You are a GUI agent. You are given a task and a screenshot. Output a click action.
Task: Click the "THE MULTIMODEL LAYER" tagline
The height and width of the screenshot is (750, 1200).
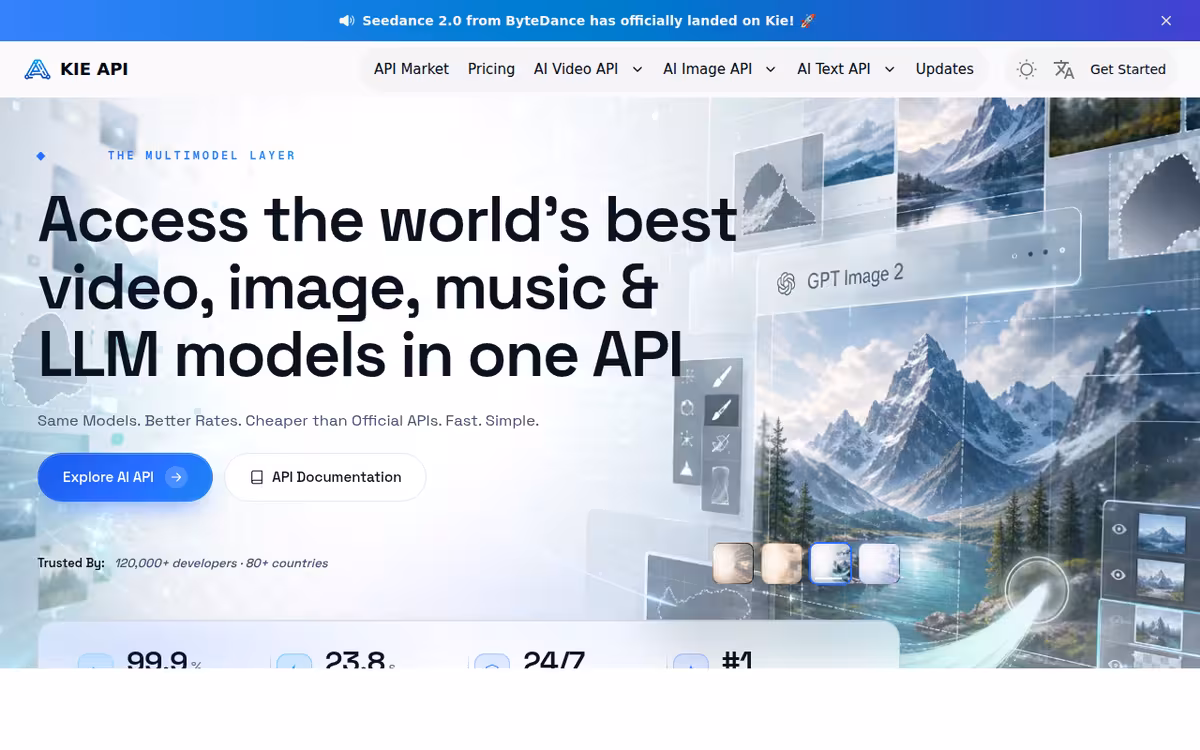tap(202, 155)
